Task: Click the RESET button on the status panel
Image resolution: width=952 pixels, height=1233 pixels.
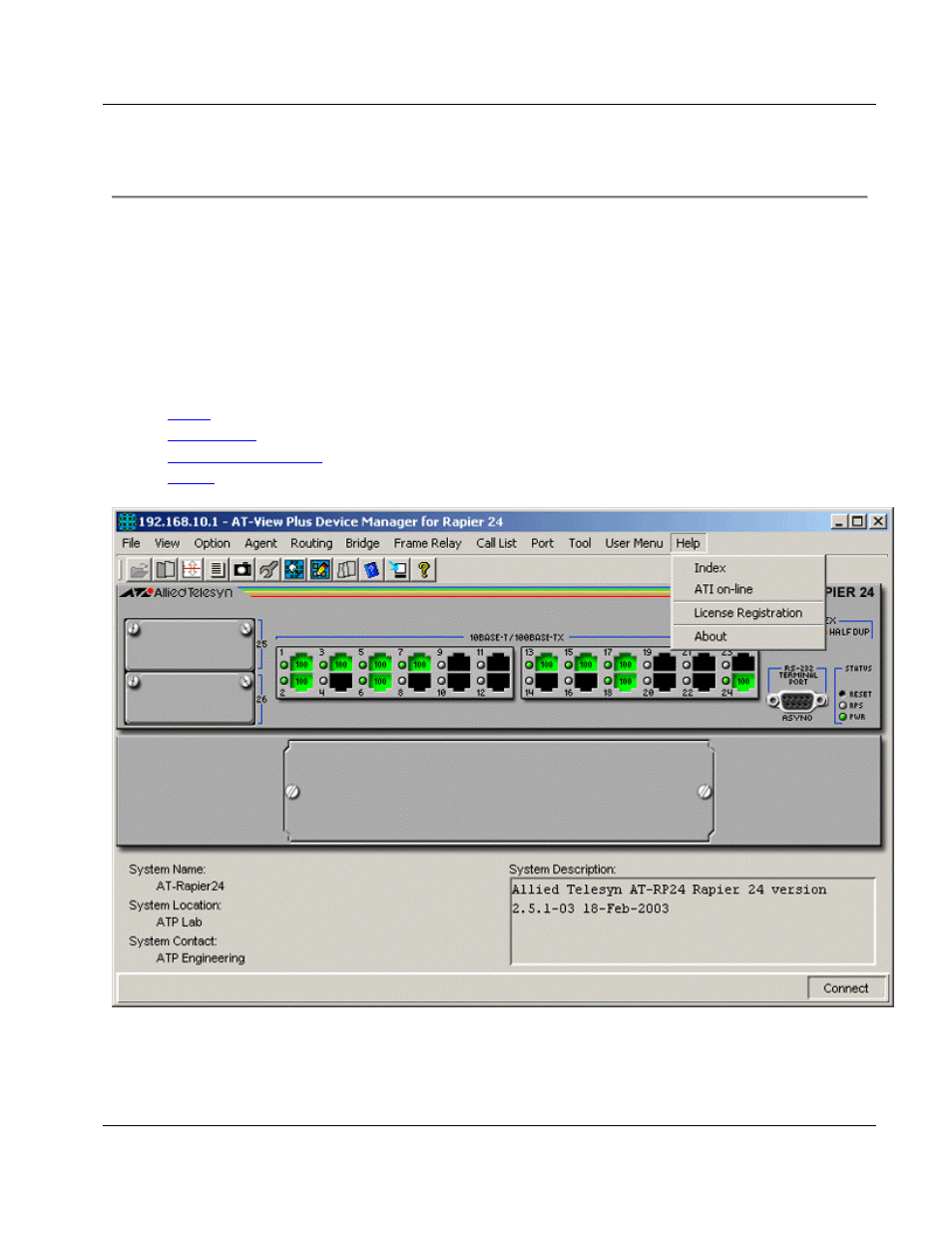Action: coord(843,694)
